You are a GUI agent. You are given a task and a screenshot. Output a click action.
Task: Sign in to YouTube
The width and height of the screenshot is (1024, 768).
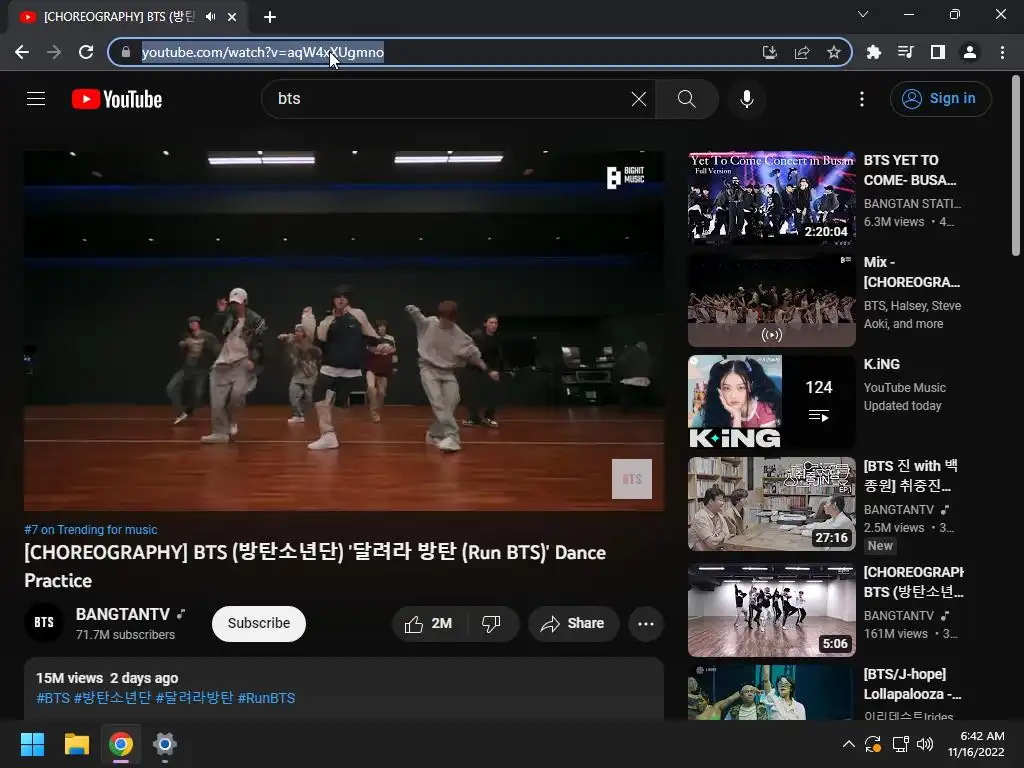coord(940,99)
